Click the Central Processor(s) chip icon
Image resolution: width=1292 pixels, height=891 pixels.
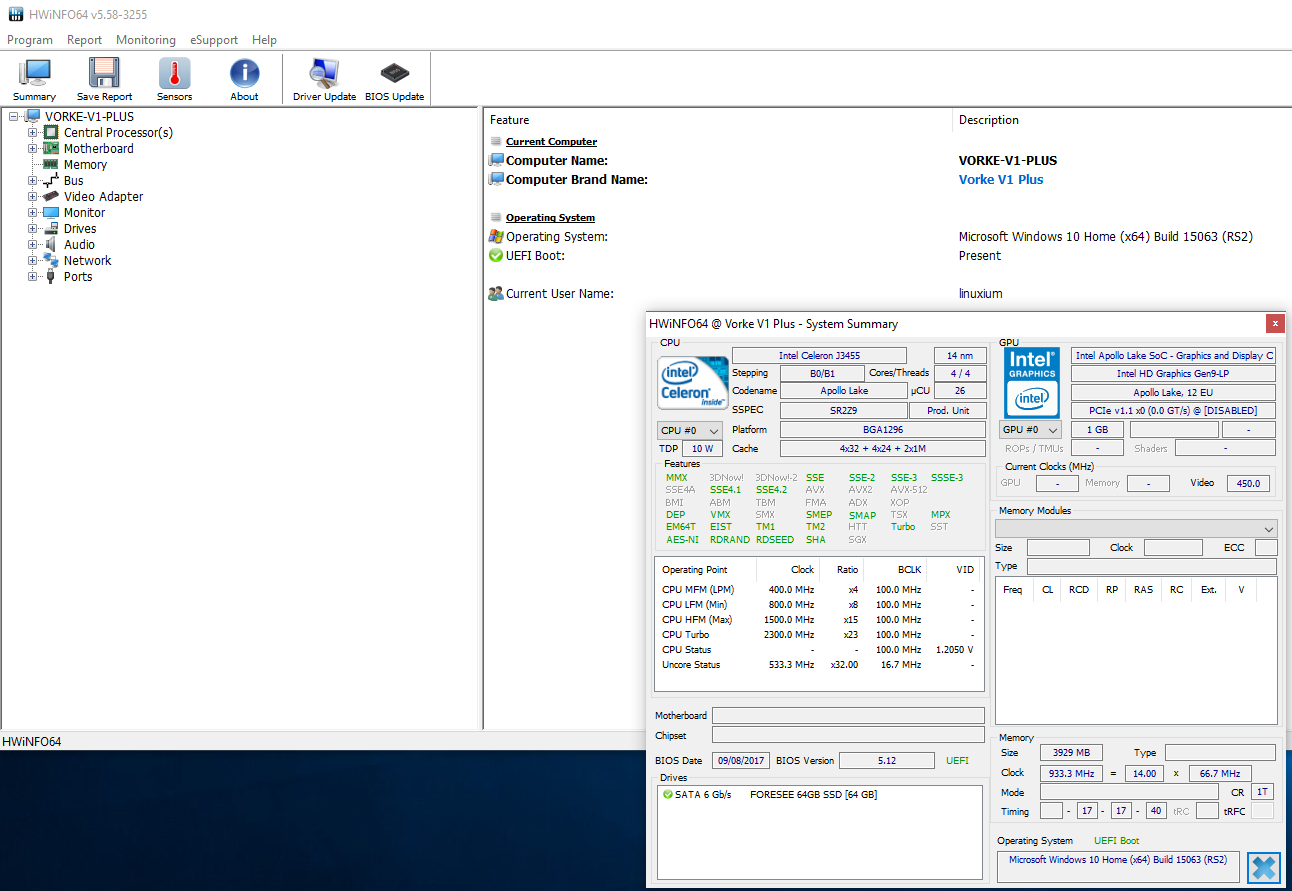point(50,132)
